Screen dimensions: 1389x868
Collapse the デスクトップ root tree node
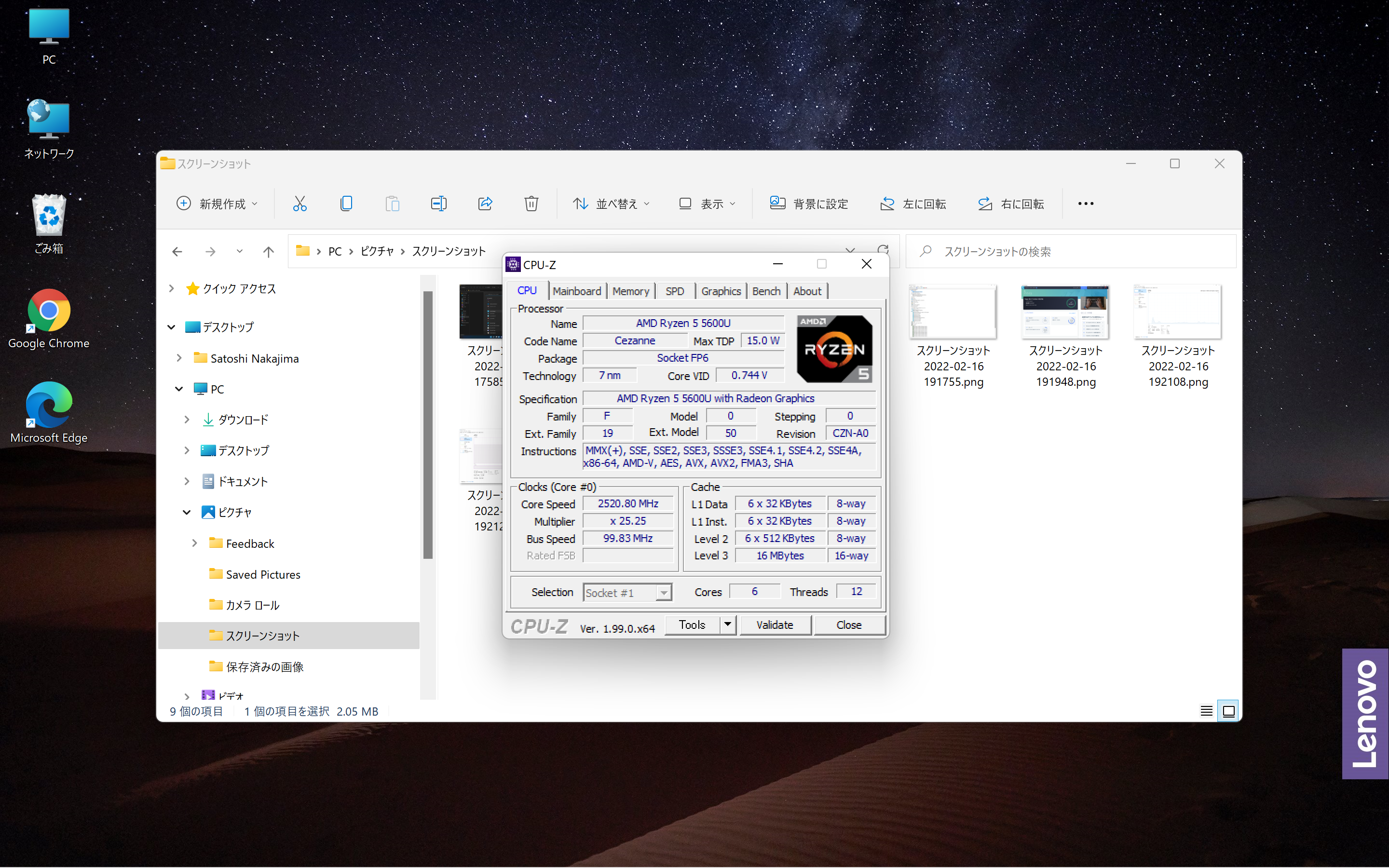(x=171, y=327)
